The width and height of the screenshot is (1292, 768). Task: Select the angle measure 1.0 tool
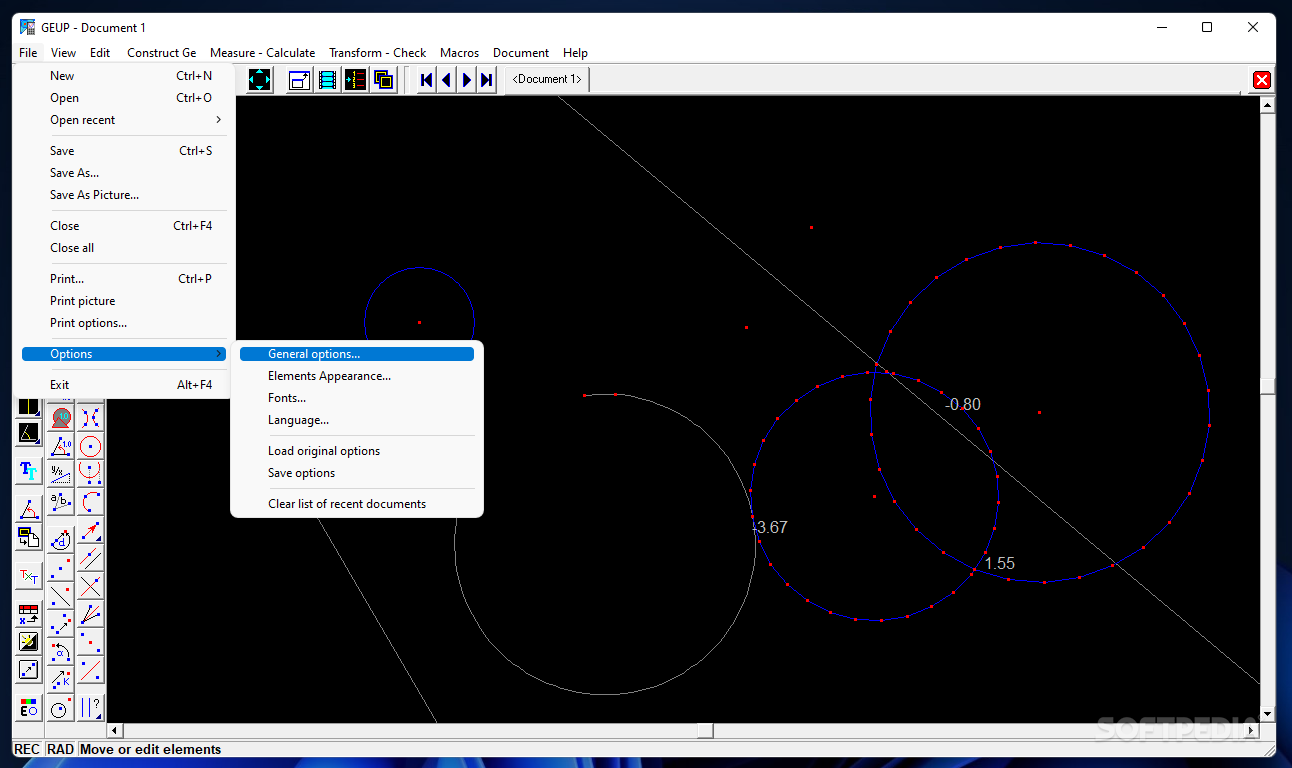61,446
